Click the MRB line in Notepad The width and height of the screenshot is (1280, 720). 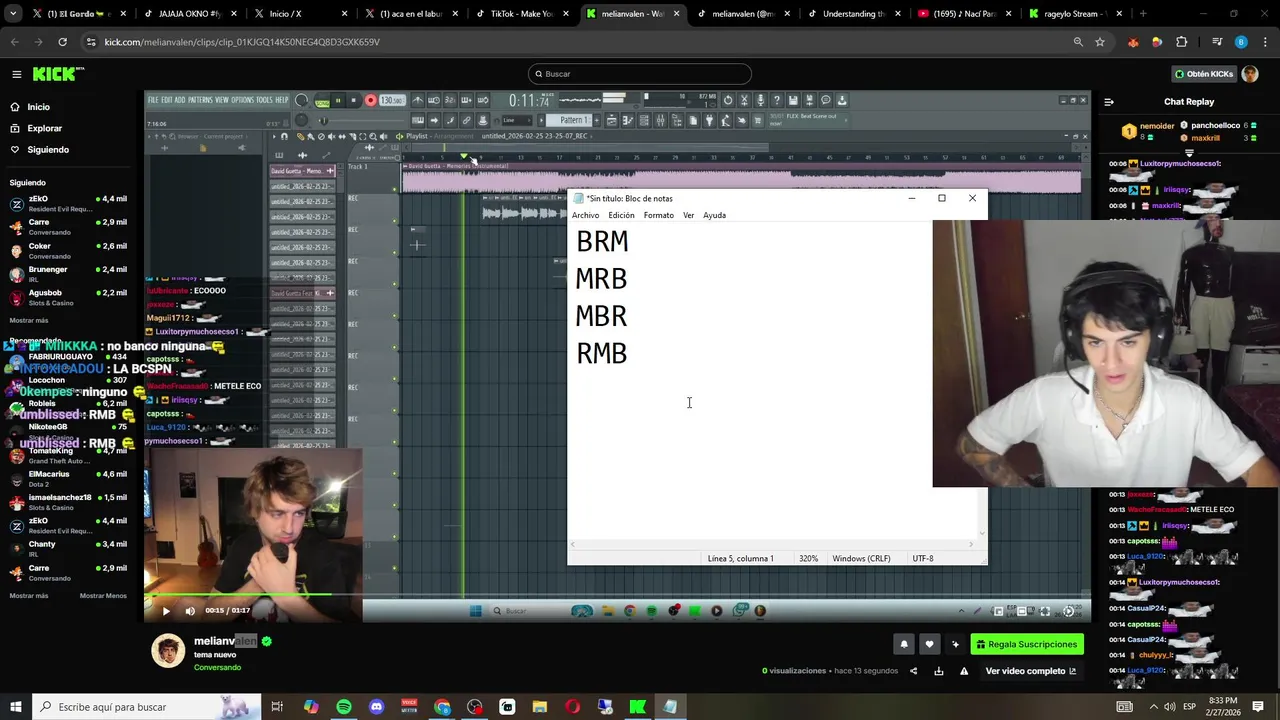pos(601,279)
